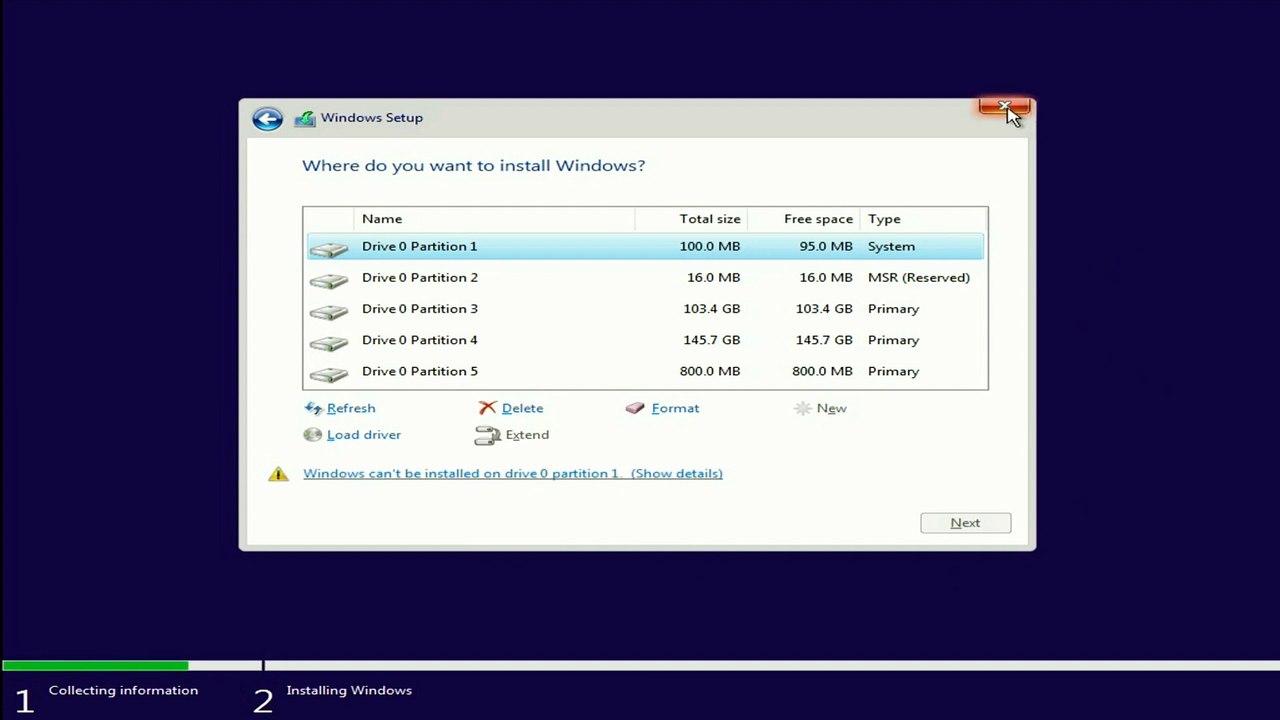Click the Primary type of Partition 5

point(893,371)
